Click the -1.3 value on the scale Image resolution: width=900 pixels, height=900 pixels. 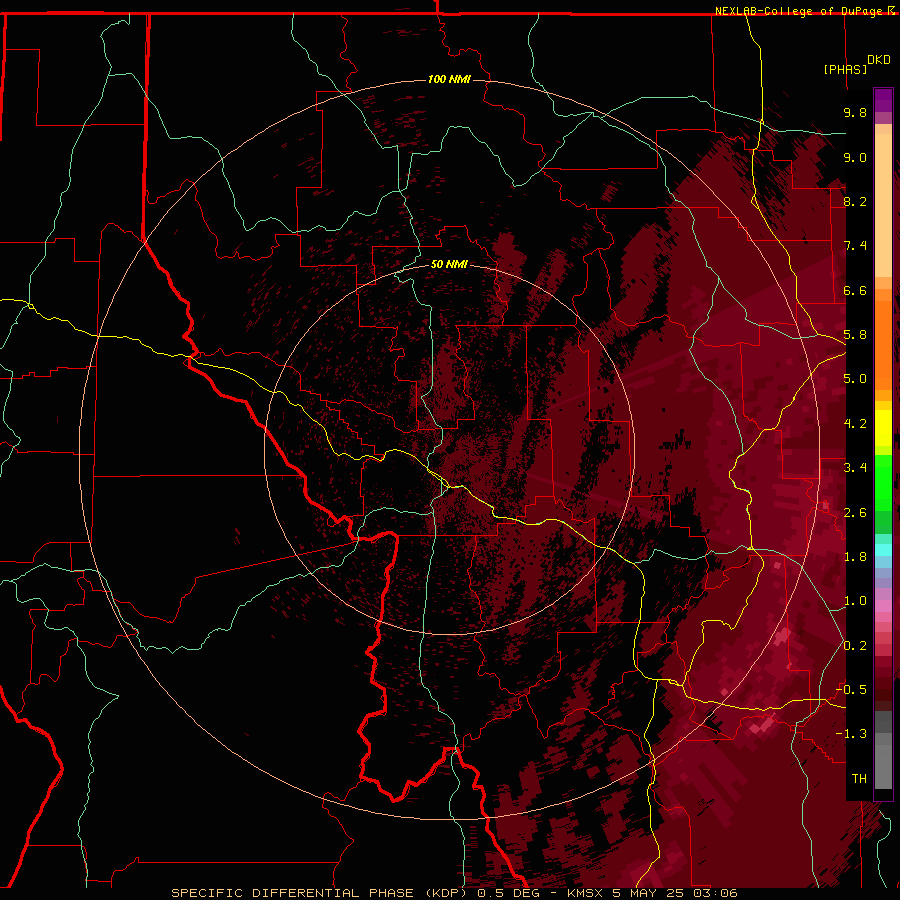tap(851, 734)
